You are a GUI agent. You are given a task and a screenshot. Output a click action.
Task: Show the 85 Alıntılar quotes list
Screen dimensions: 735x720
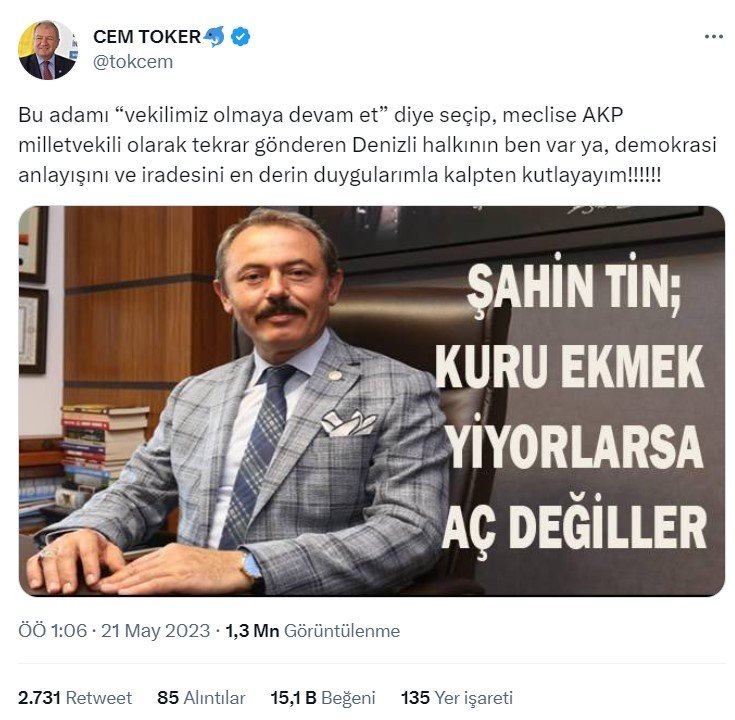tap(202, 698)
